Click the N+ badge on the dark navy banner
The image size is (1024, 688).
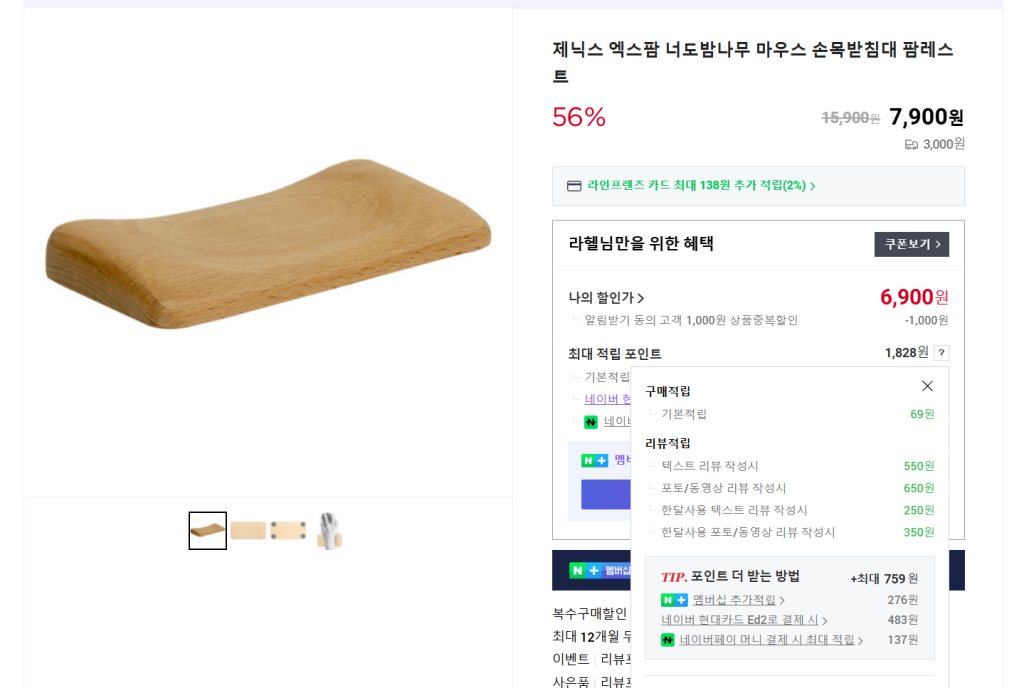585,570
